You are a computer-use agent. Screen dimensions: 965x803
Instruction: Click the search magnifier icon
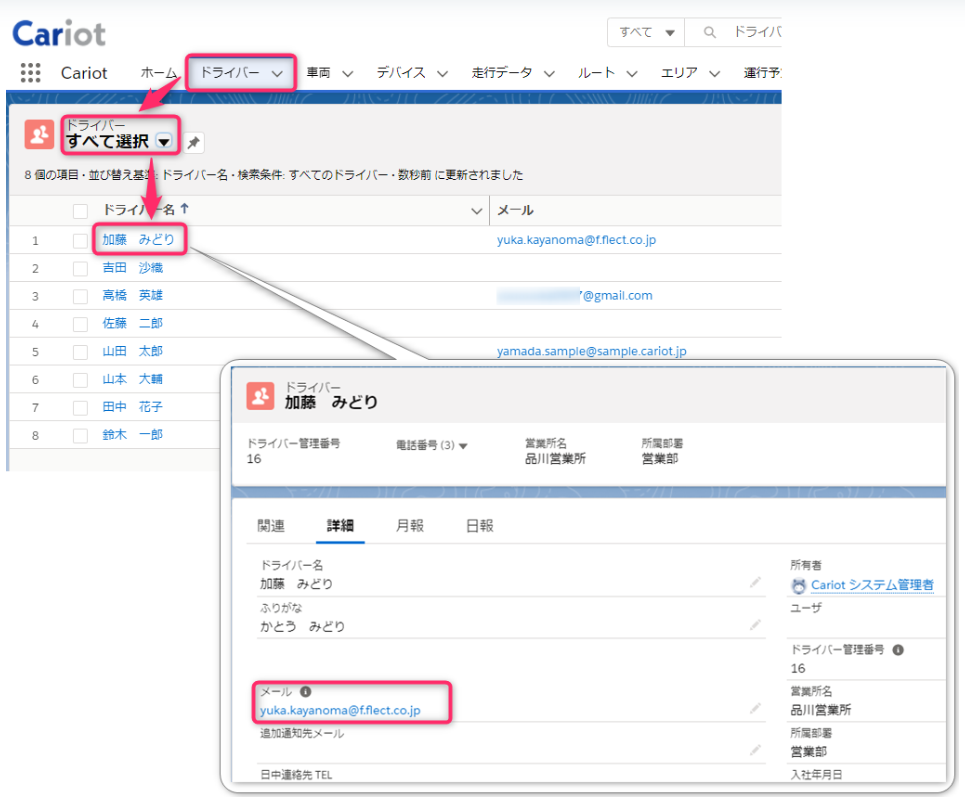[710, 32]
